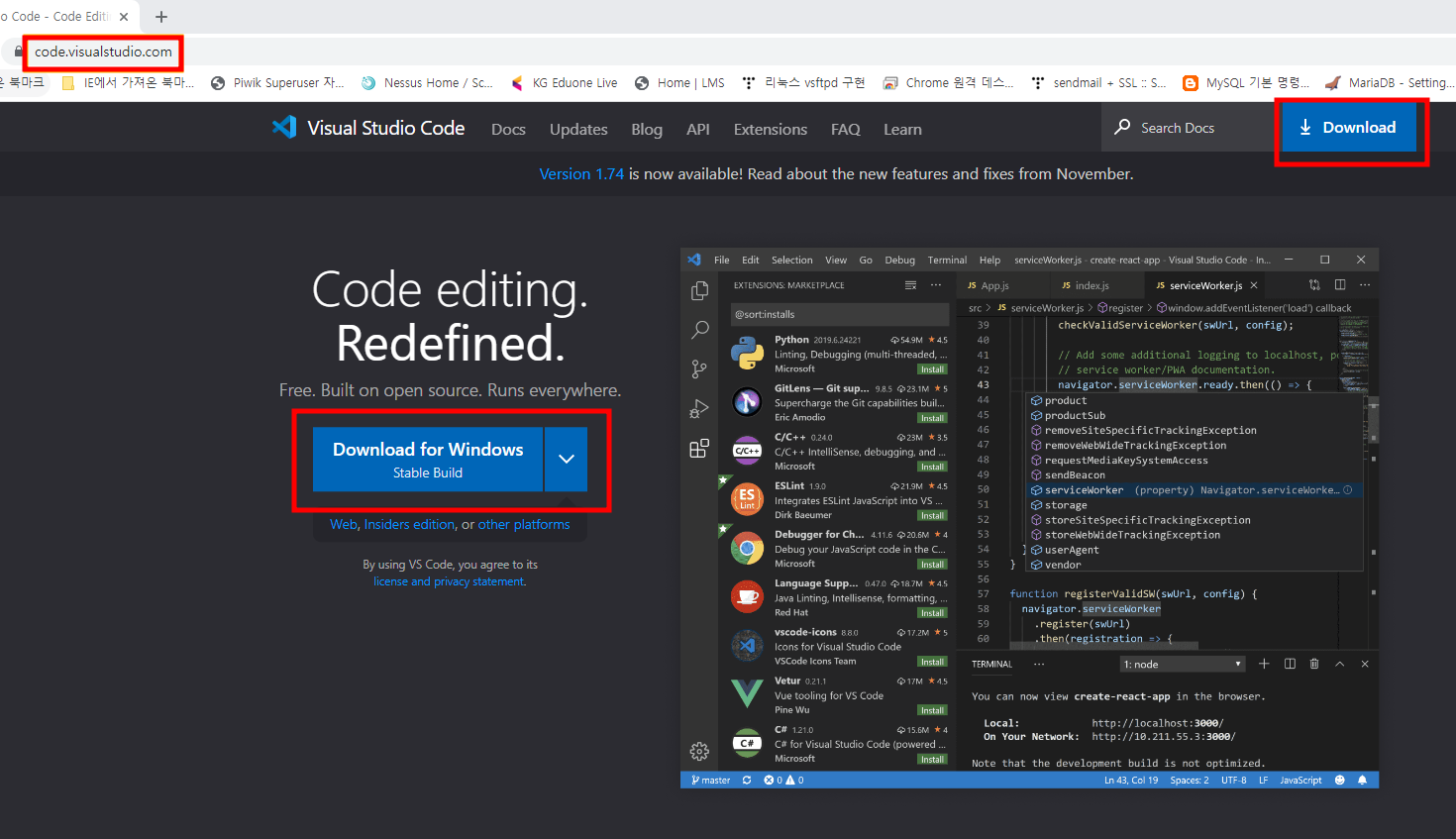The width and height of the screenshot is (1456, 839).
Task: Select the code.visualstudio.com address bar URL
Action: 103,52
